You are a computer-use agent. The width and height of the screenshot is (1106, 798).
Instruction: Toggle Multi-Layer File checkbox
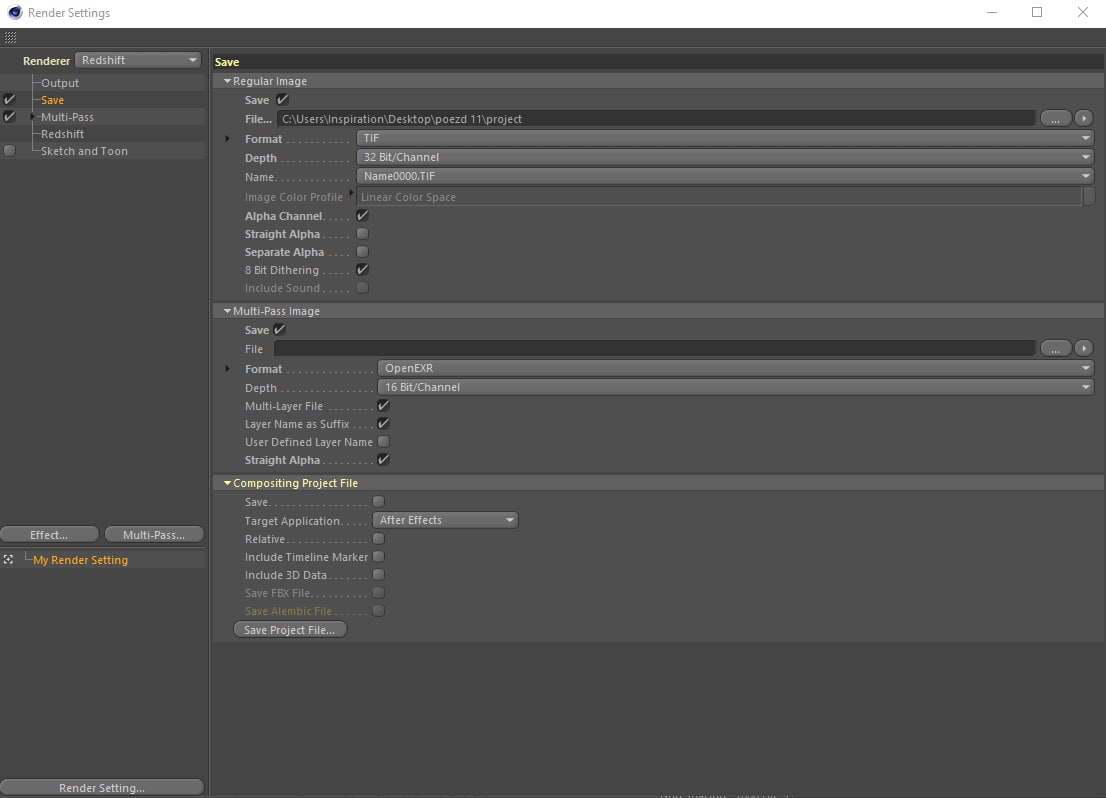coord(383,406)
